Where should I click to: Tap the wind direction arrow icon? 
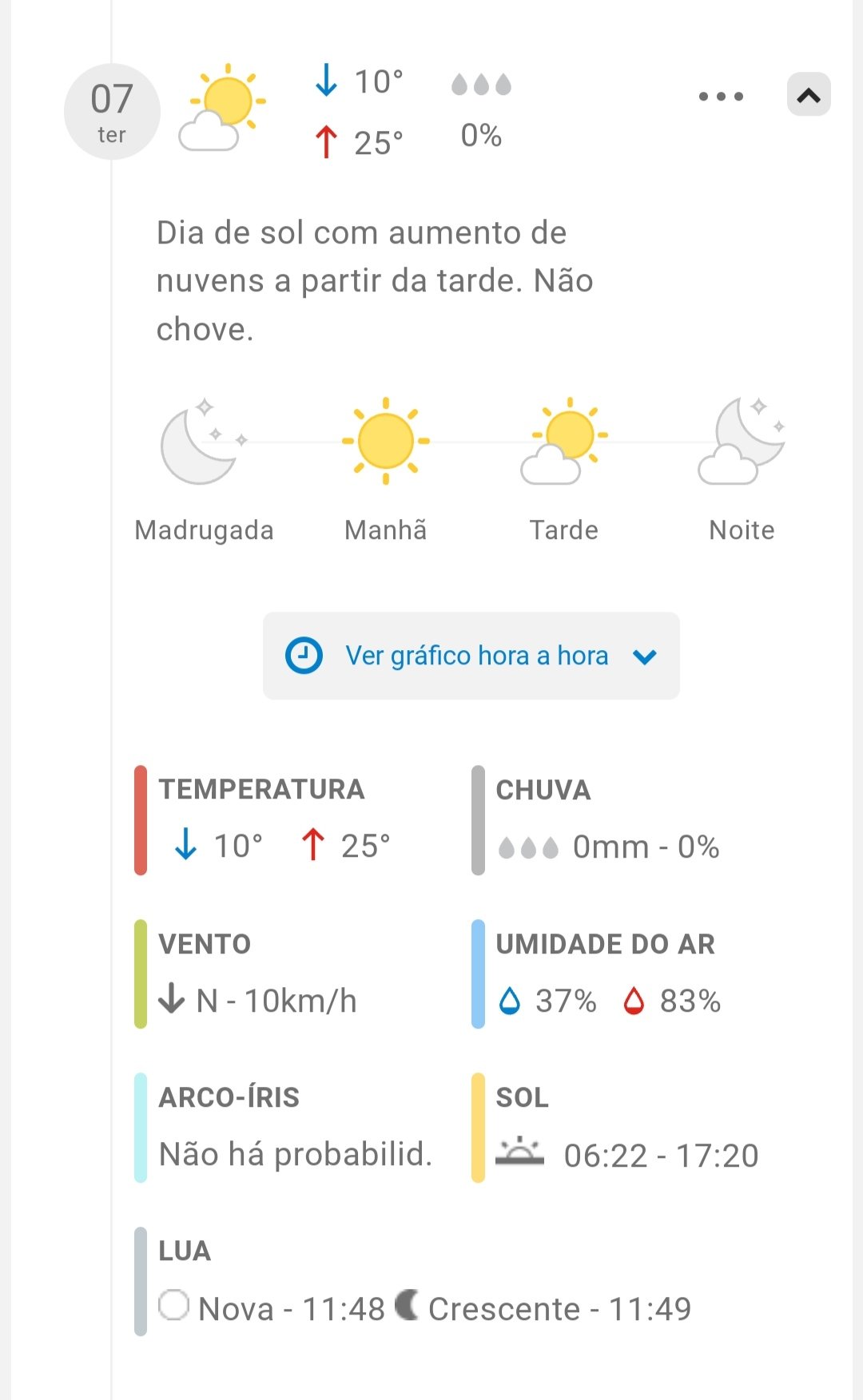pos(172,999)
